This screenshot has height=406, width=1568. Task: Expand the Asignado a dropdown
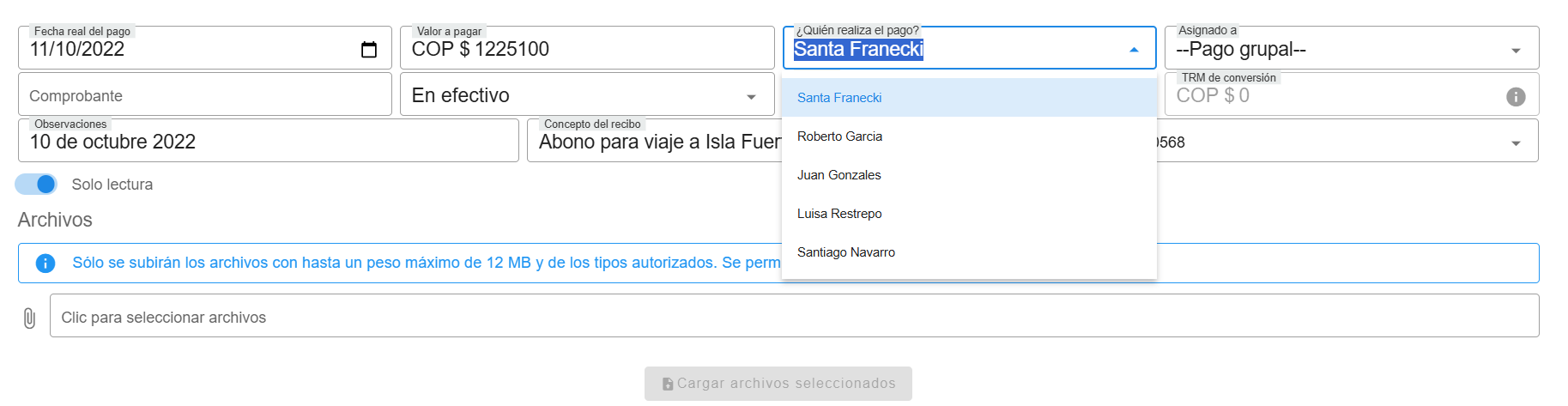[x=1516, y=51]
